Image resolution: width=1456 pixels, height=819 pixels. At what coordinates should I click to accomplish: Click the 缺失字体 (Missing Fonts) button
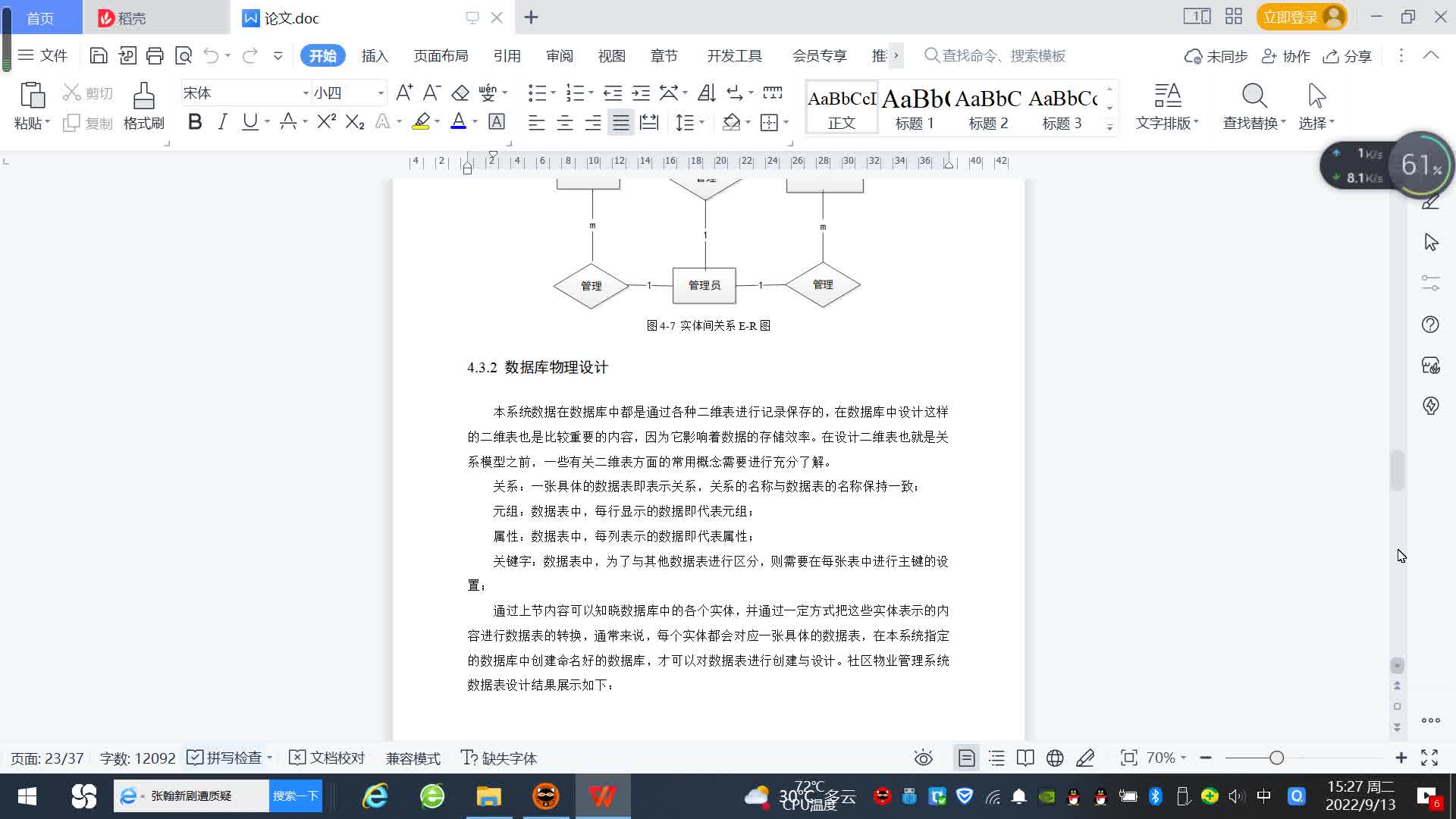tap(499, 758)
